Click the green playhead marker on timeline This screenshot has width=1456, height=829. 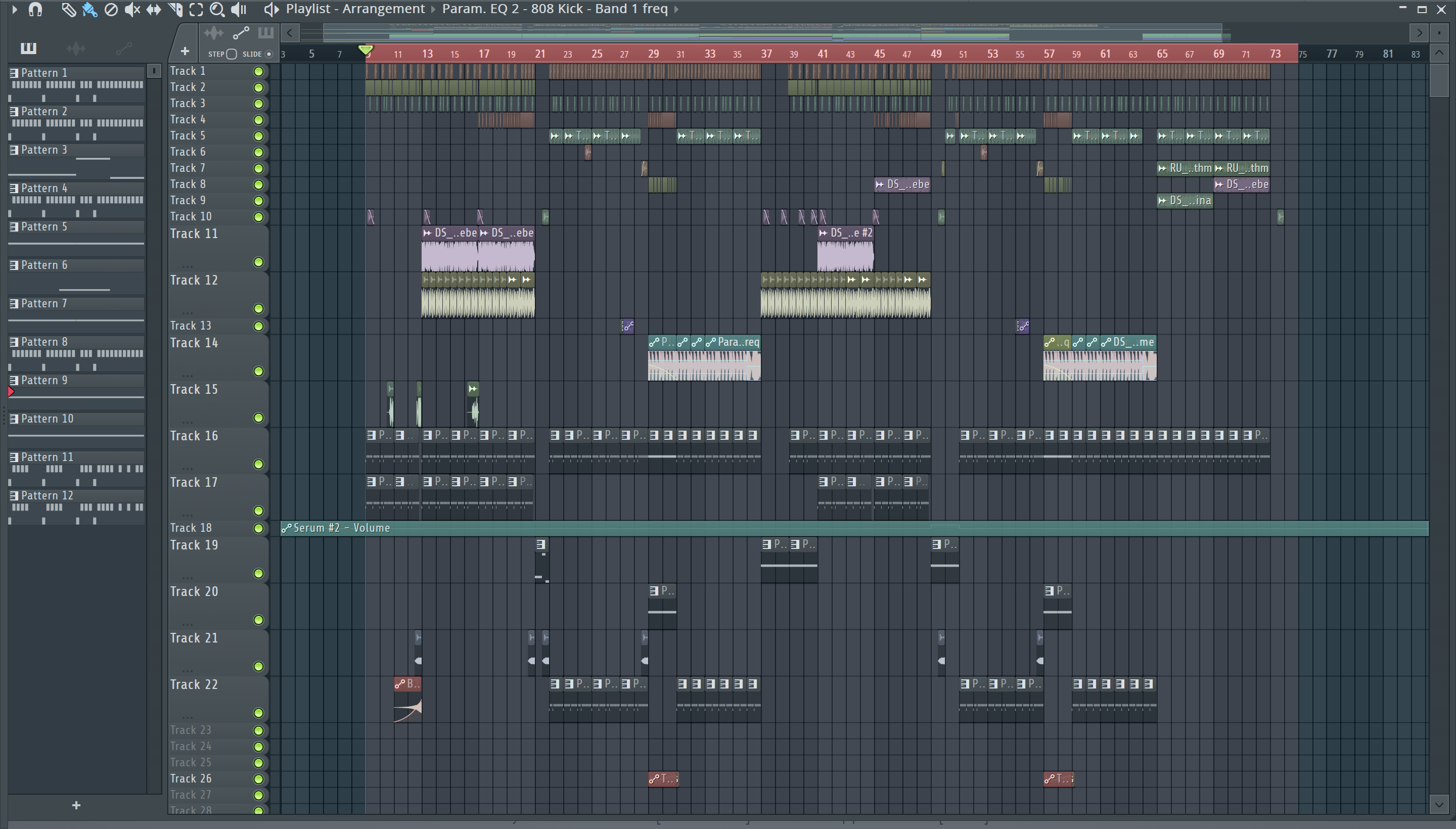coord(366,51)
